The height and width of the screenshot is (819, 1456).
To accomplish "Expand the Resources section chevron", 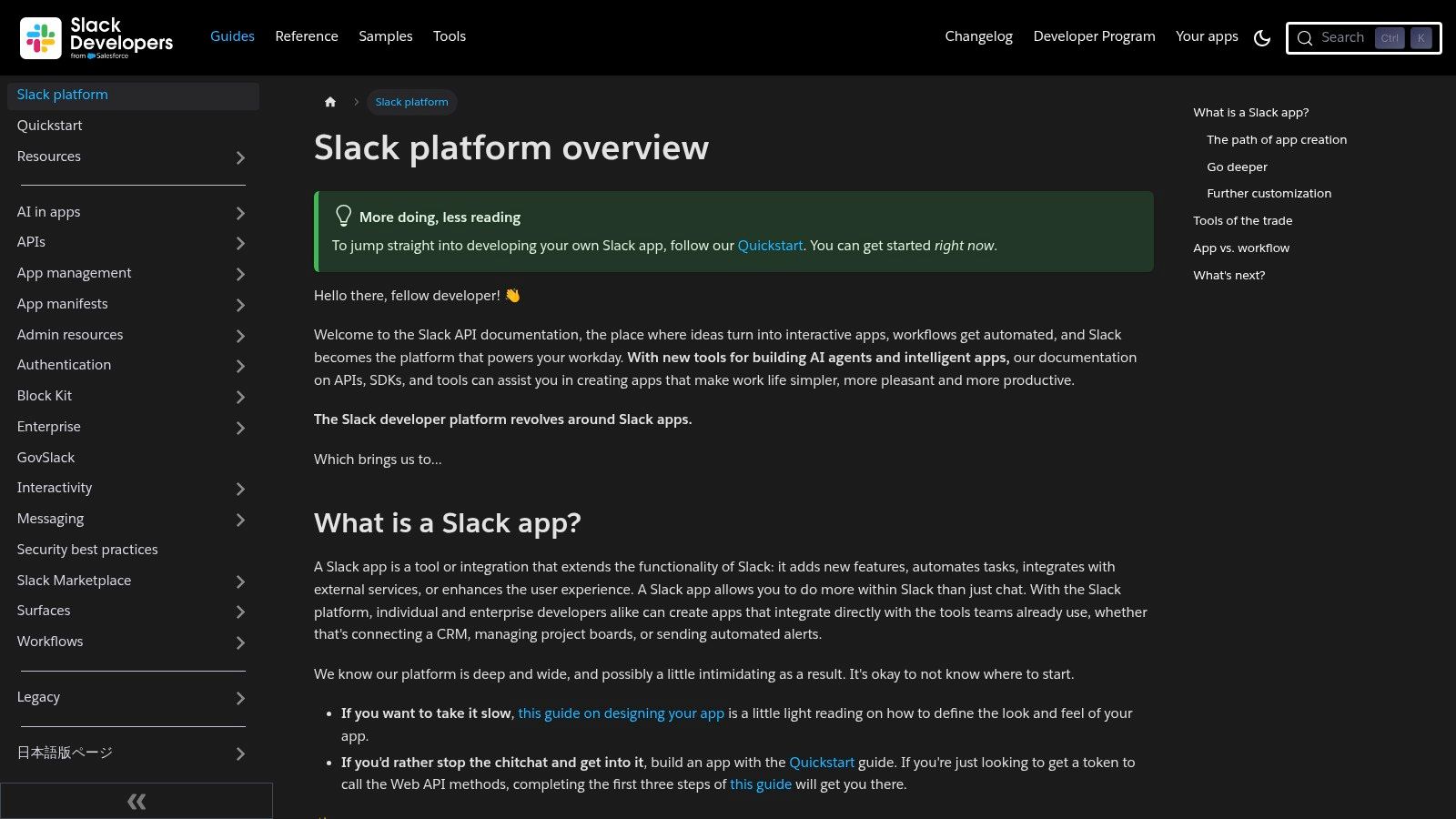I will point(240,157).
